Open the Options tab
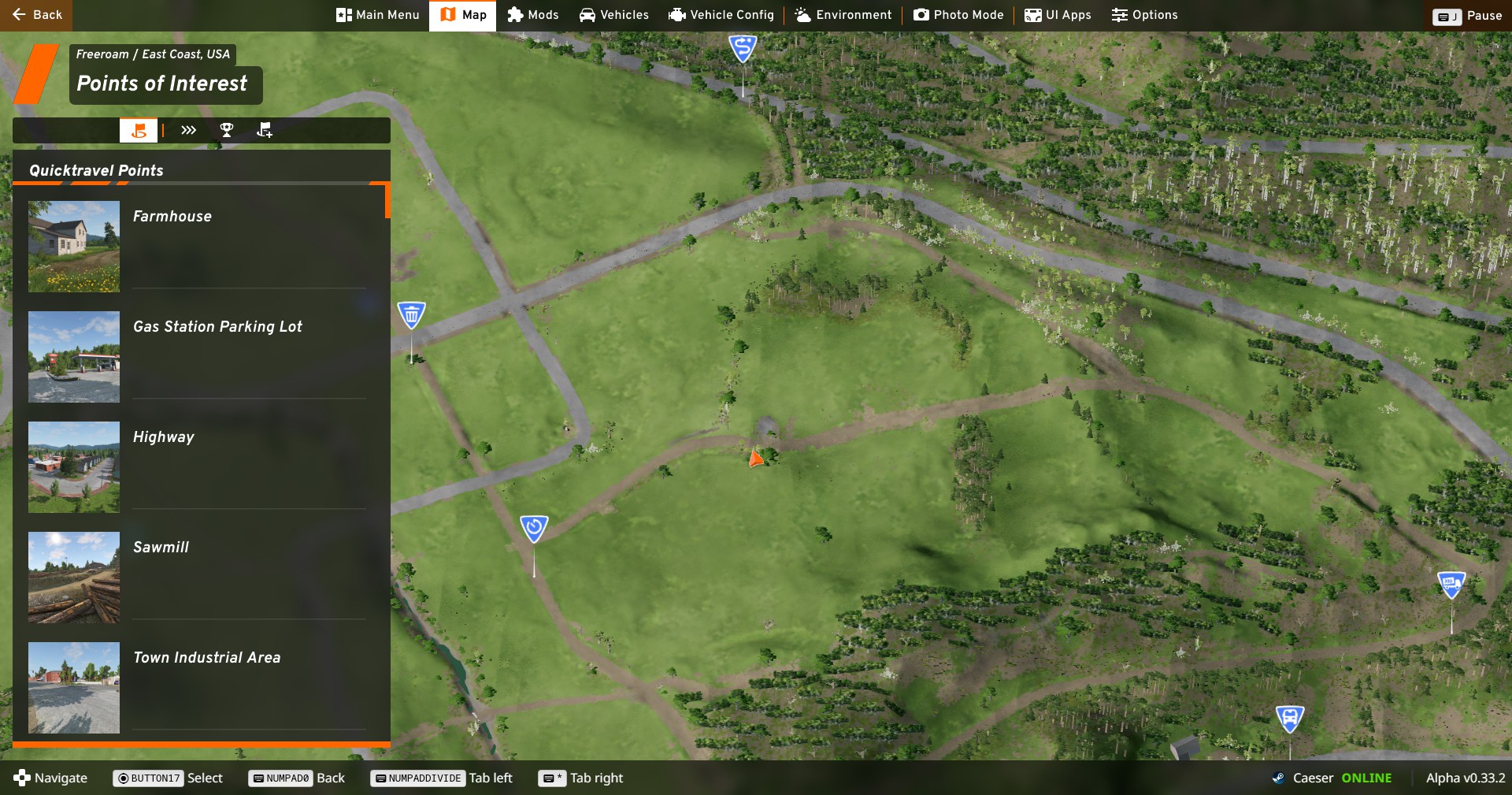Screen dimensions: 1512x795 pos(1144,15)
